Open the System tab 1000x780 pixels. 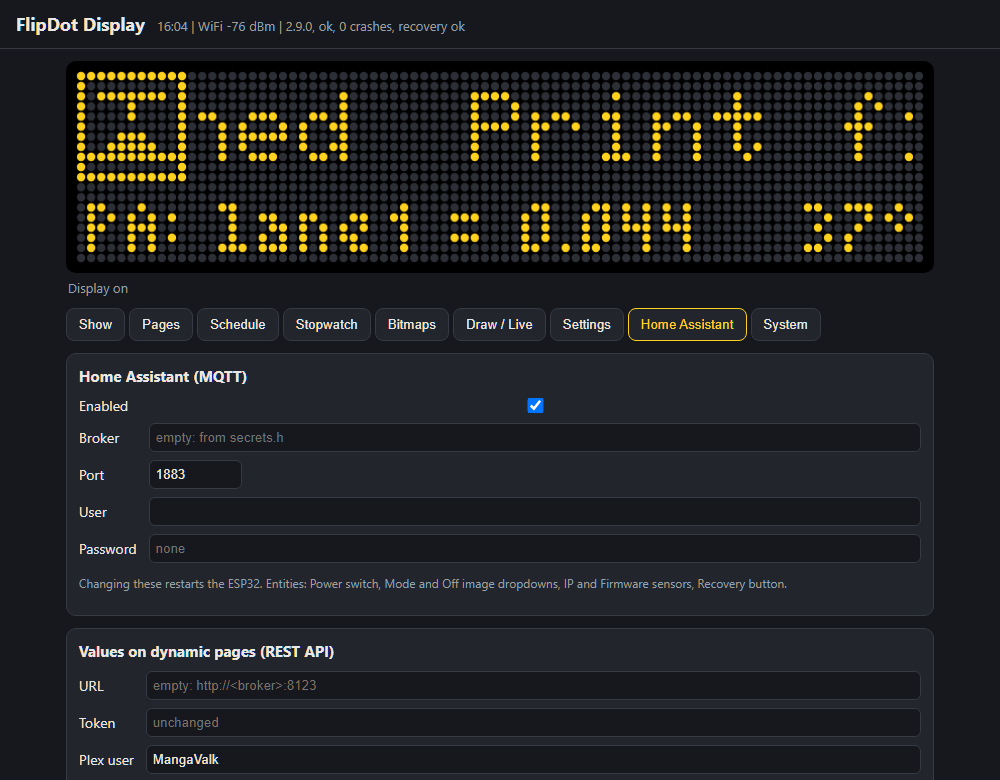point(786,325)
